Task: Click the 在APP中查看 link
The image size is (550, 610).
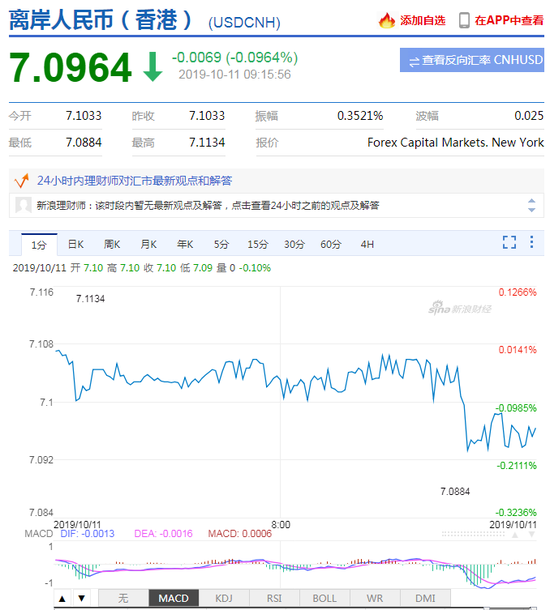Action: click(x=509, y=20)
